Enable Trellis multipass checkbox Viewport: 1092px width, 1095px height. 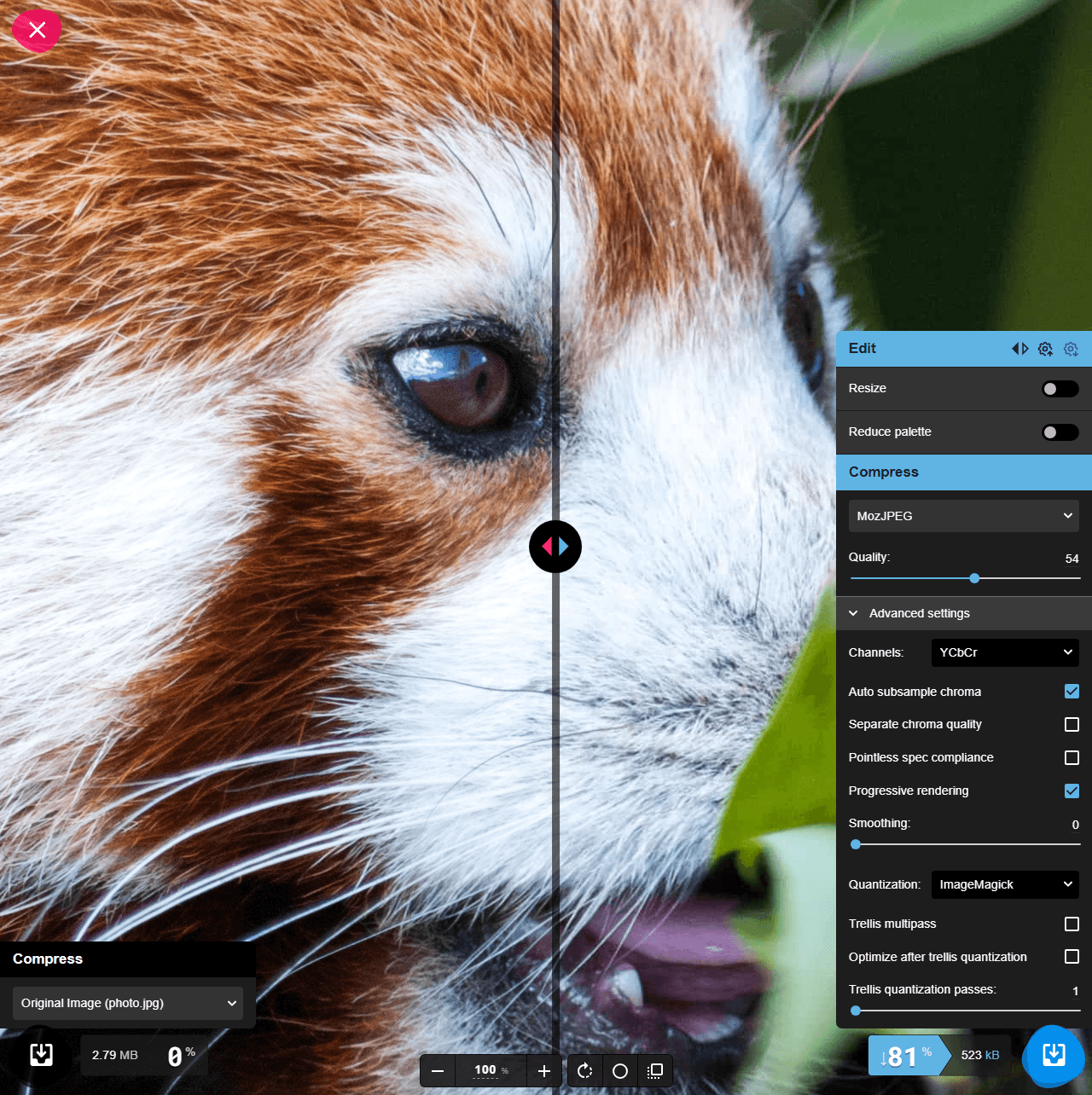(1072, 924)
